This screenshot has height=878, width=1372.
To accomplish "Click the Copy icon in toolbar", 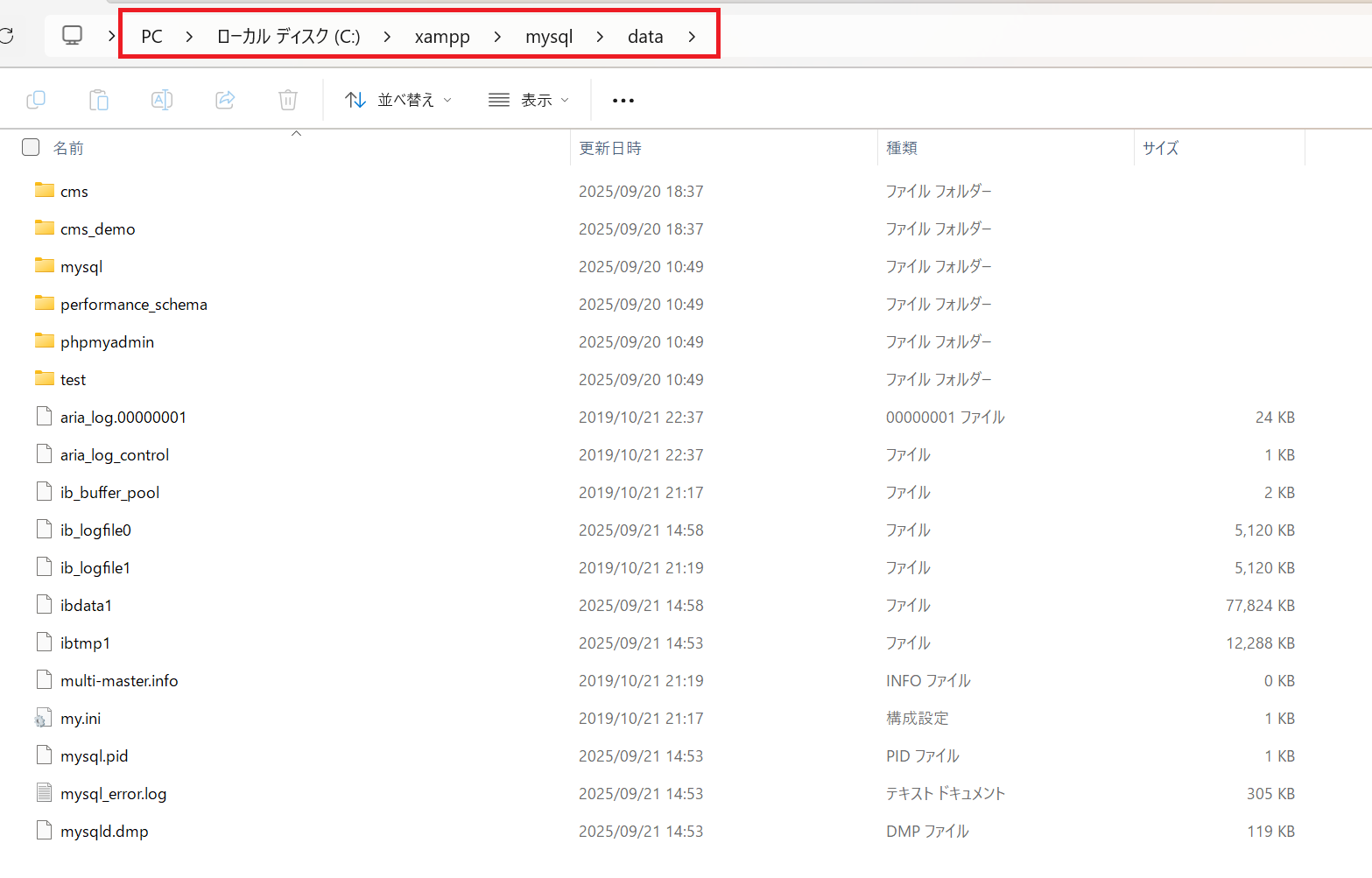I will click(36, 100).
